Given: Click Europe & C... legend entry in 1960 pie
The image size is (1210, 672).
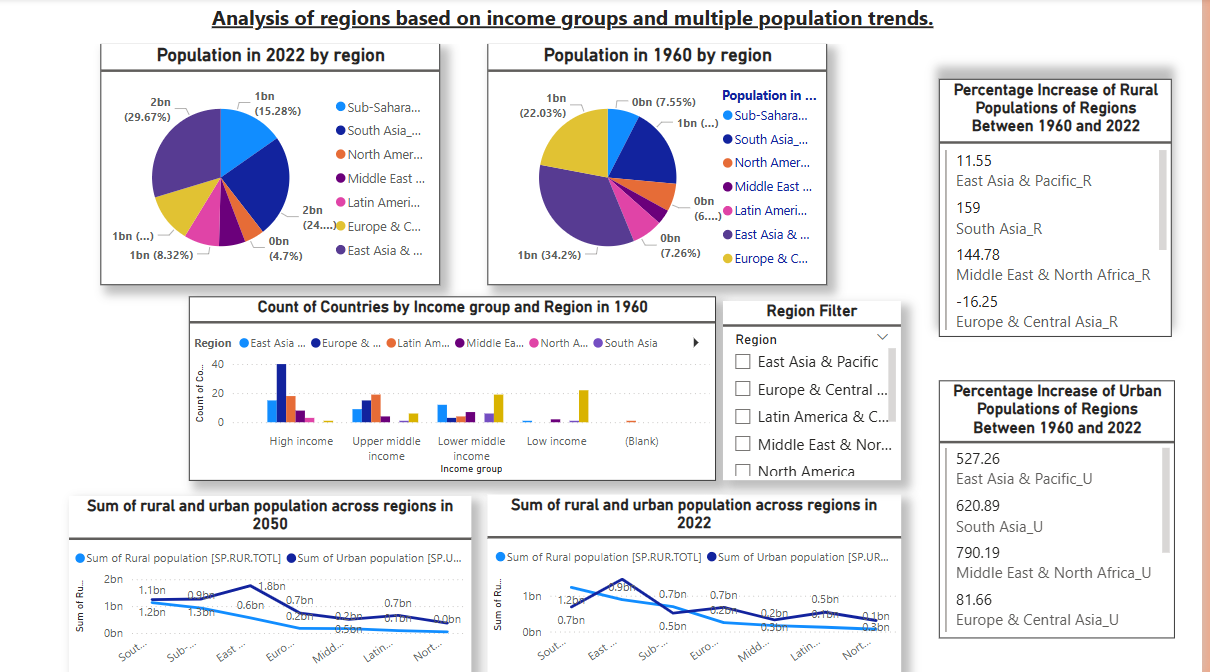Looking at the screenshot, I should coord(765,259).
